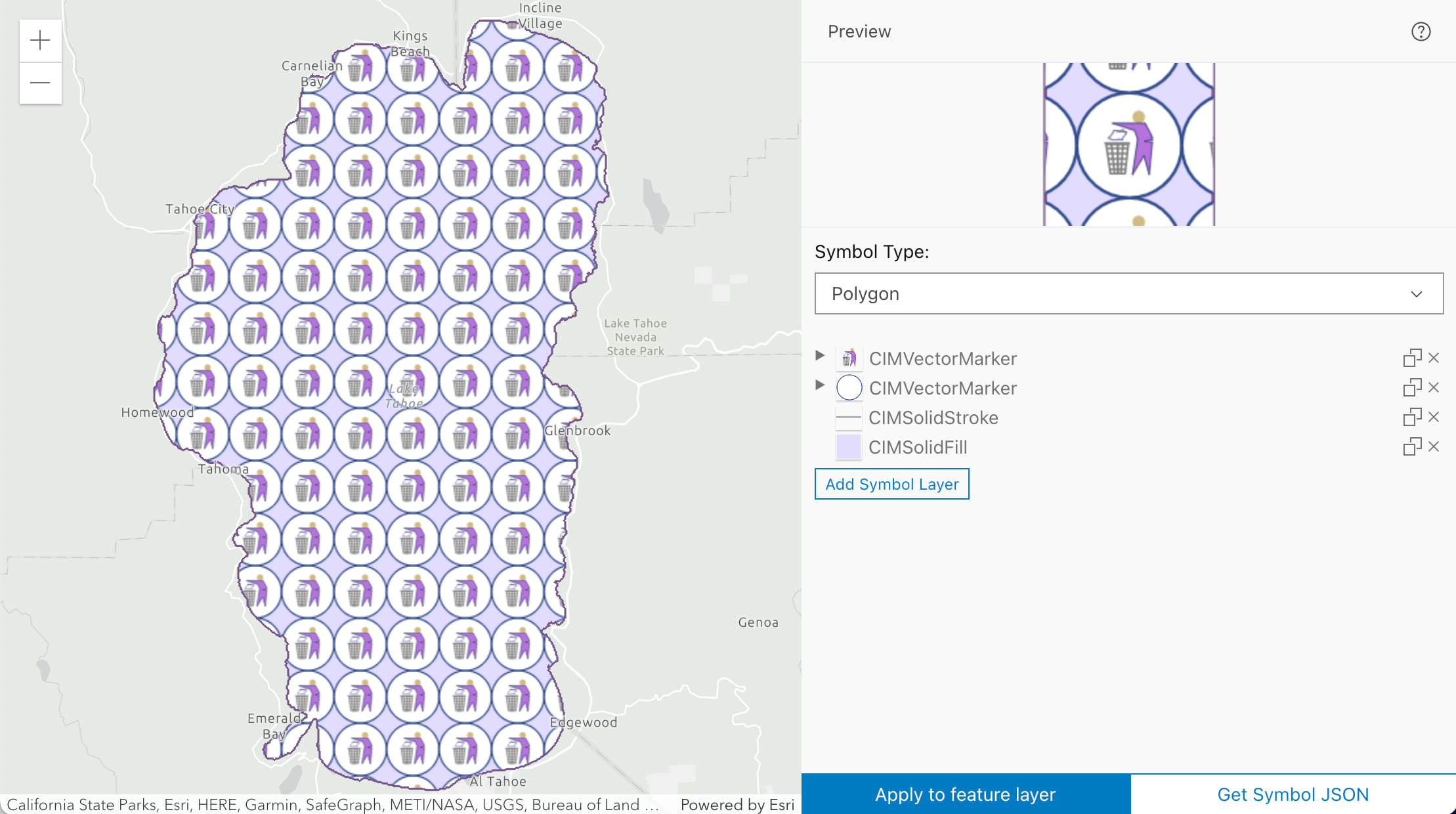
Task: Click Get Symbol JSON
Action: (x=1293, y=794)
